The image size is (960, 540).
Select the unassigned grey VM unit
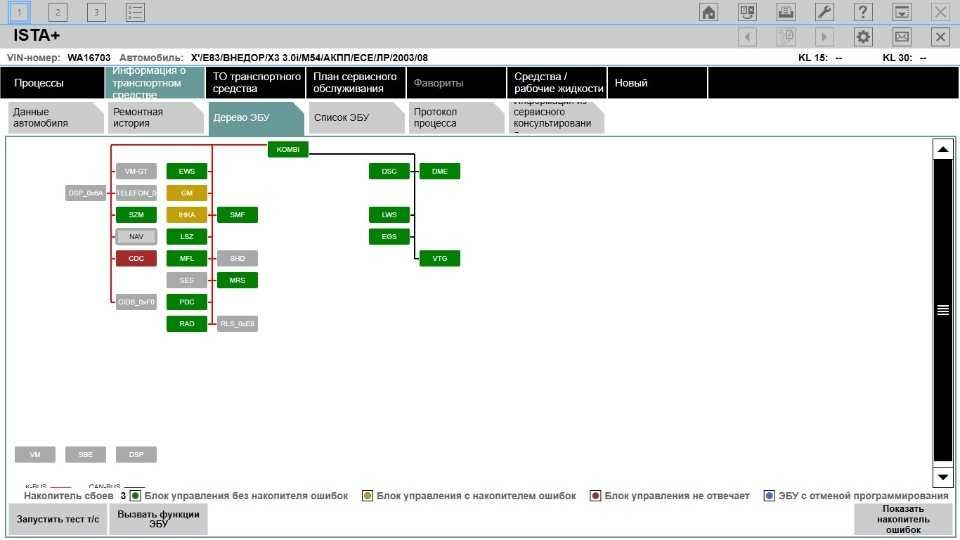[x=35, y=454]
